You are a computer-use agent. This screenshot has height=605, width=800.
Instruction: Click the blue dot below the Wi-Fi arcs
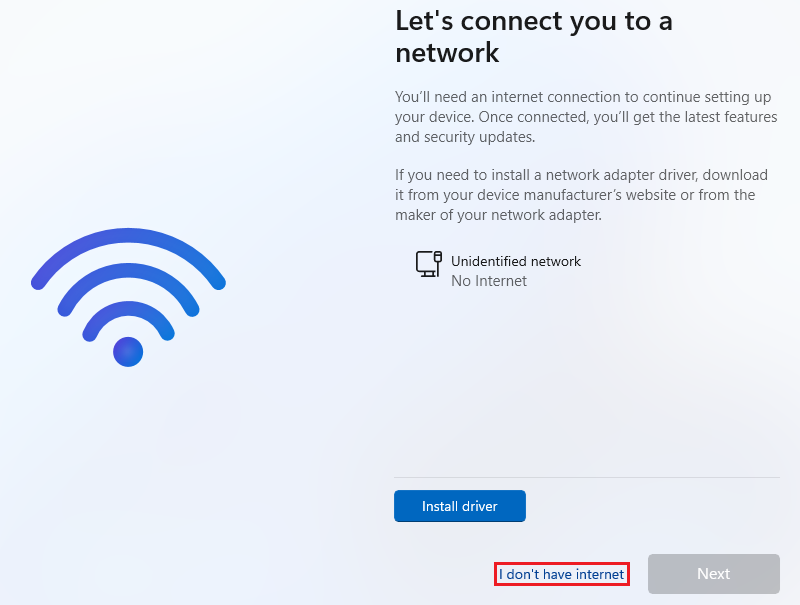(x=128, y=352)
